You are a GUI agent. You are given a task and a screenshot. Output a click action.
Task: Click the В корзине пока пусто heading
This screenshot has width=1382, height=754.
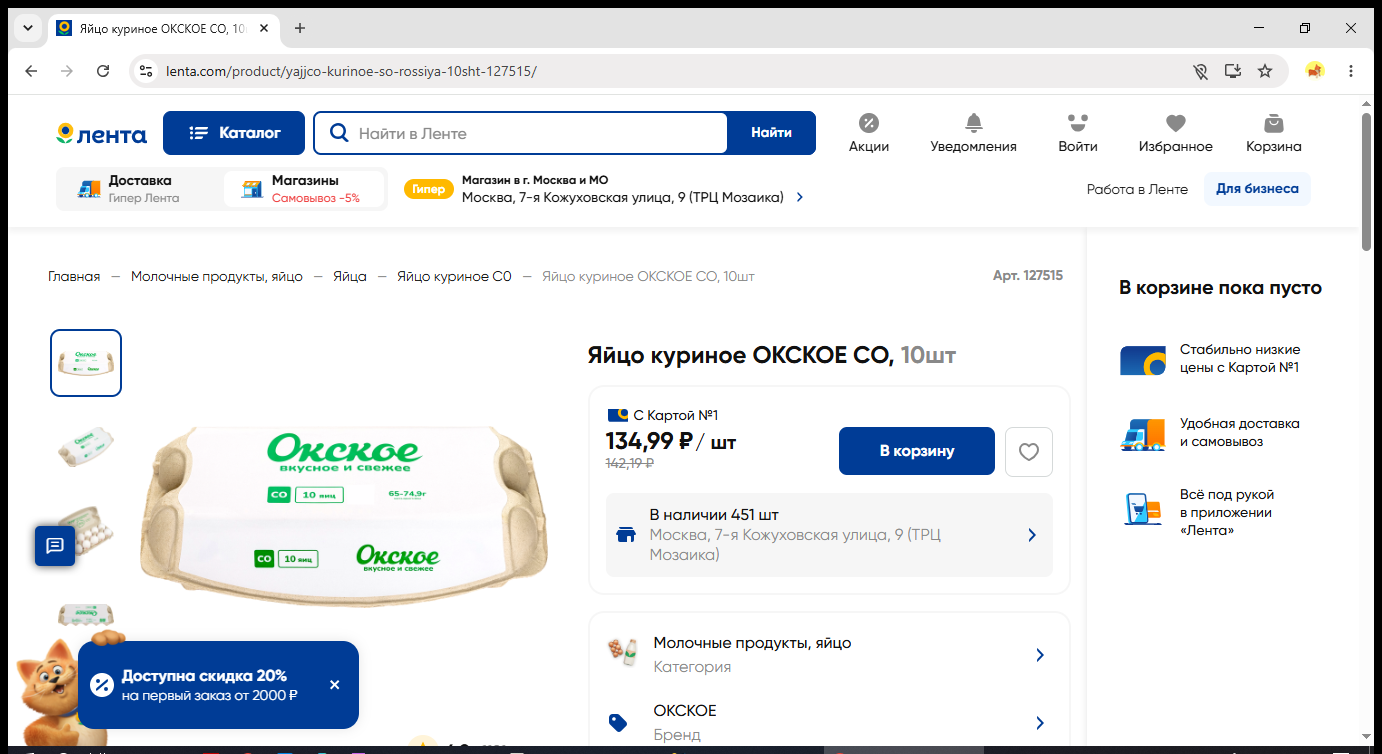point(1220,288)
